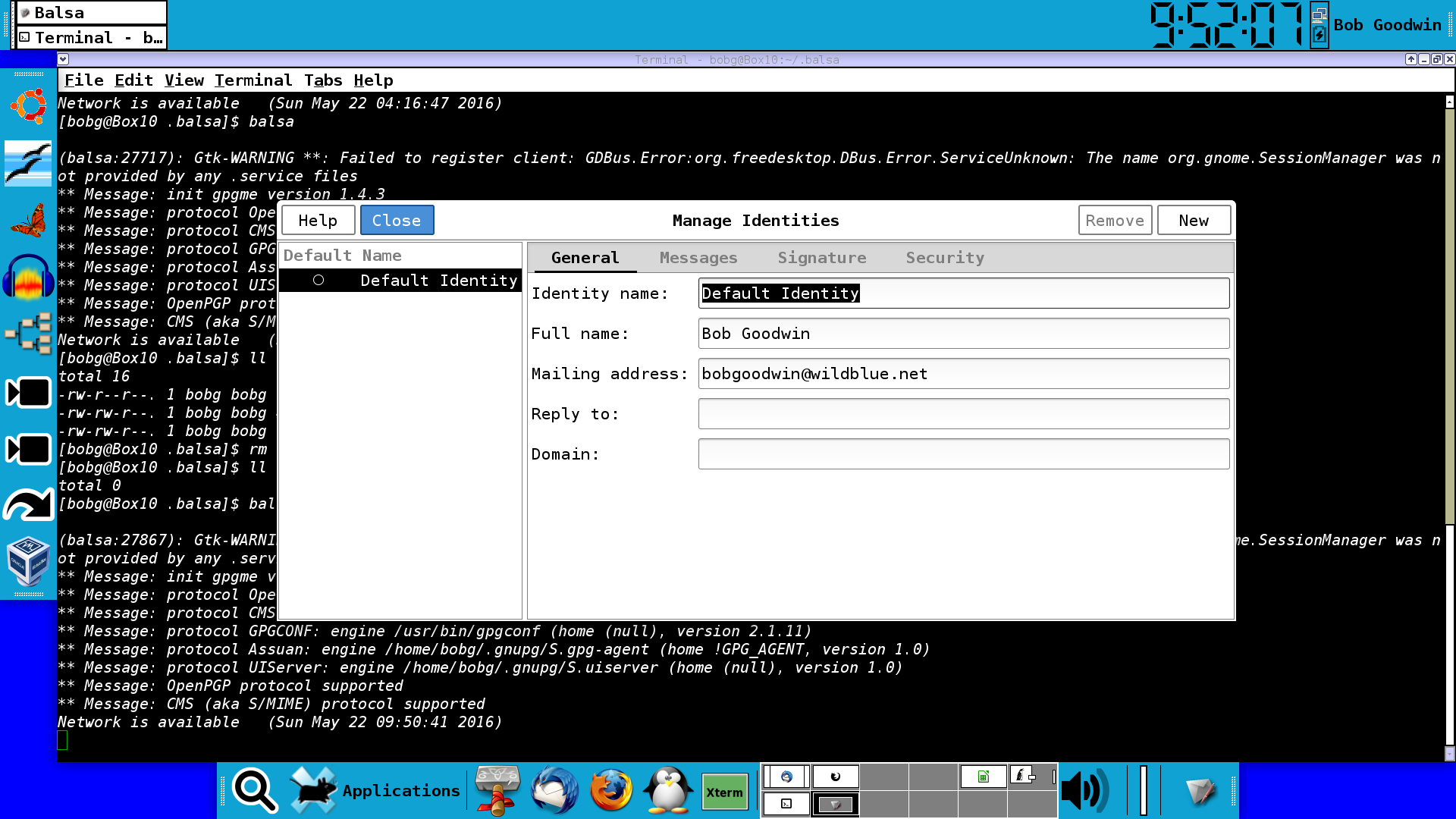
Task: Click the vertical level meter in panel
Action: (1144, 790)
